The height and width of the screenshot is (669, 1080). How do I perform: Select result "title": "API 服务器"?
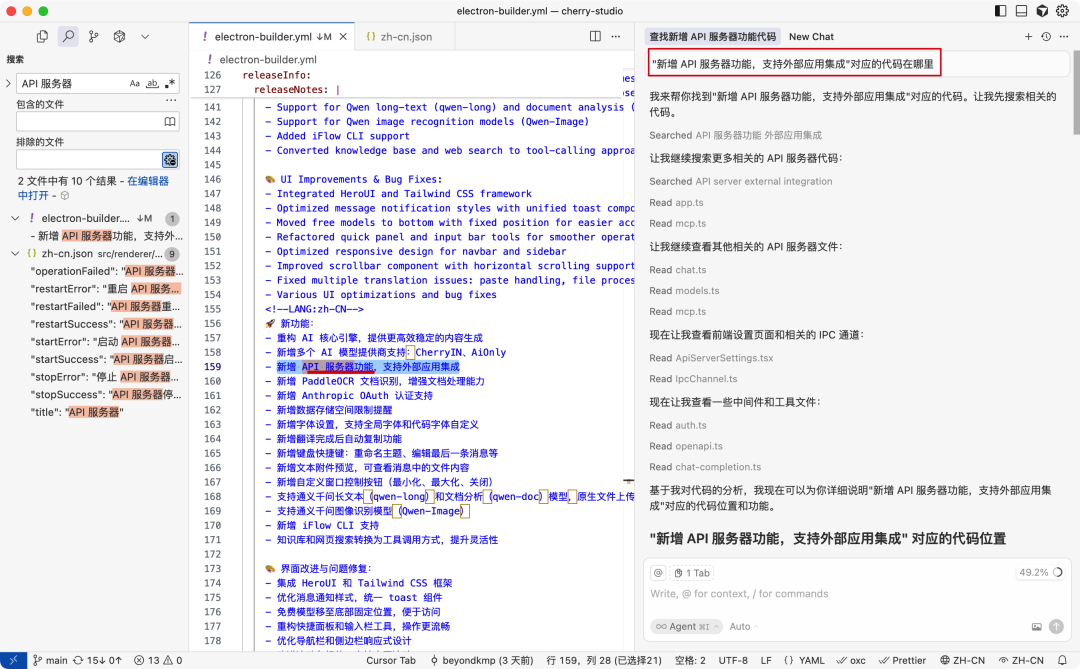coord(77,412)
